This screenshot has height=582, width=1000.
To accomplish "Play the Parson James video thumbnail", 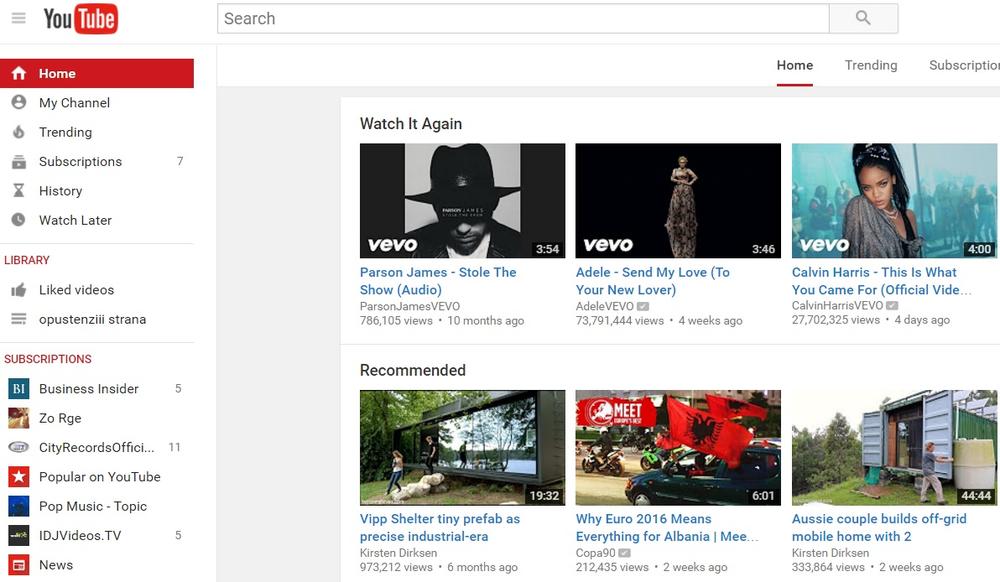I will coord(462,201).
